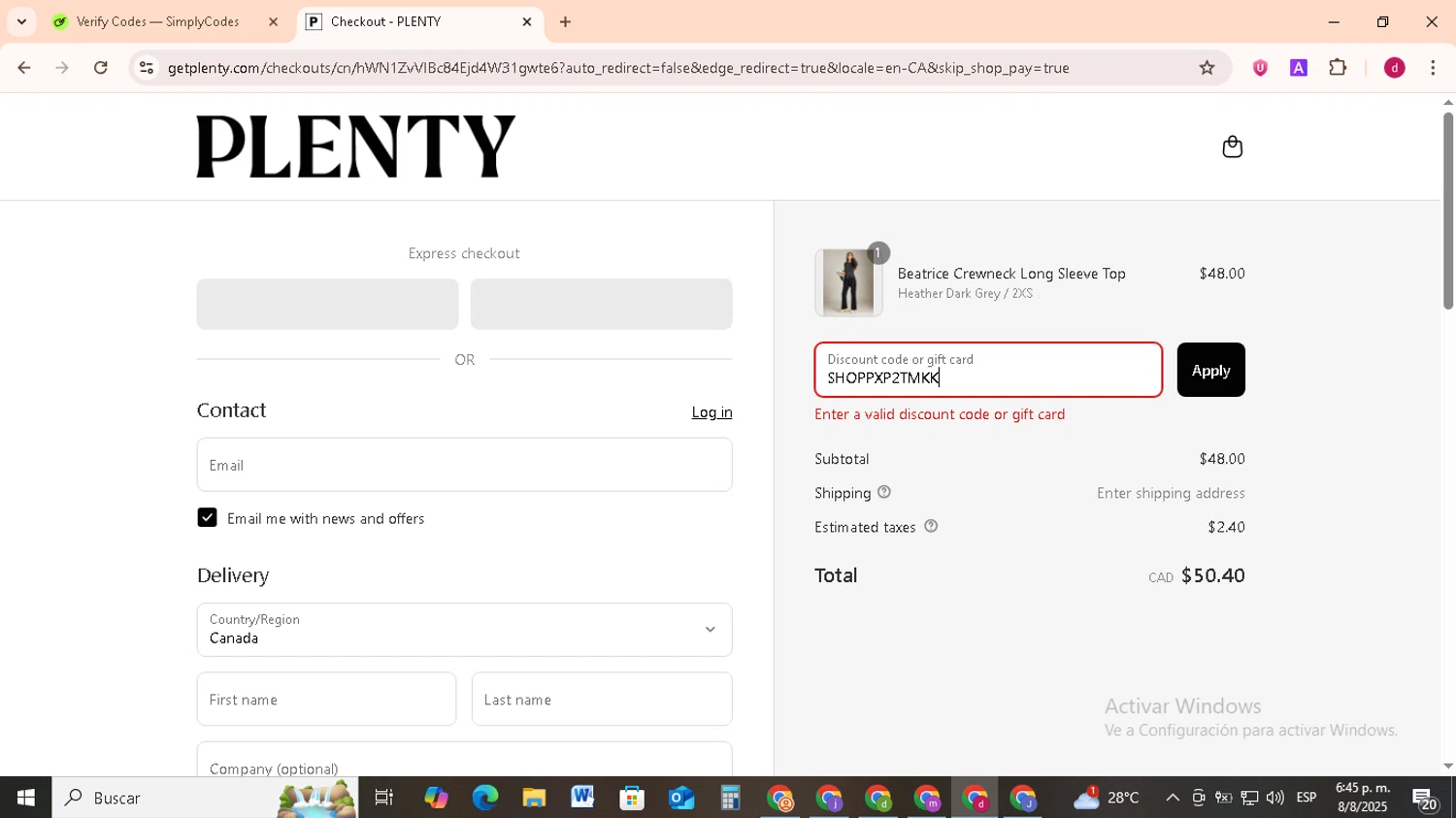
Task: Click the Shipping help question-mark icon
Action: [884, 492]
